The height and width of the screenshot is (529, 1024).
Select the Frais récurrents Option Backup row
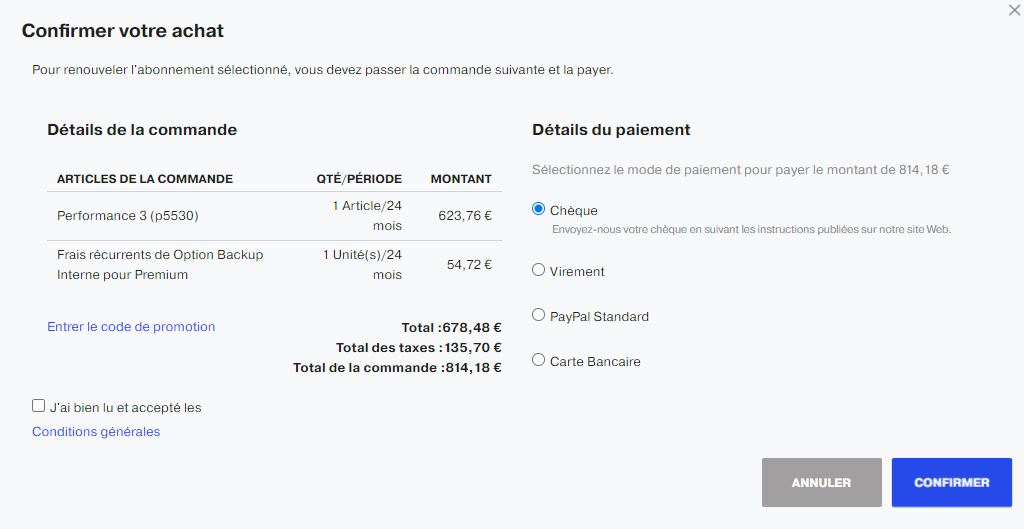[274, 265]
